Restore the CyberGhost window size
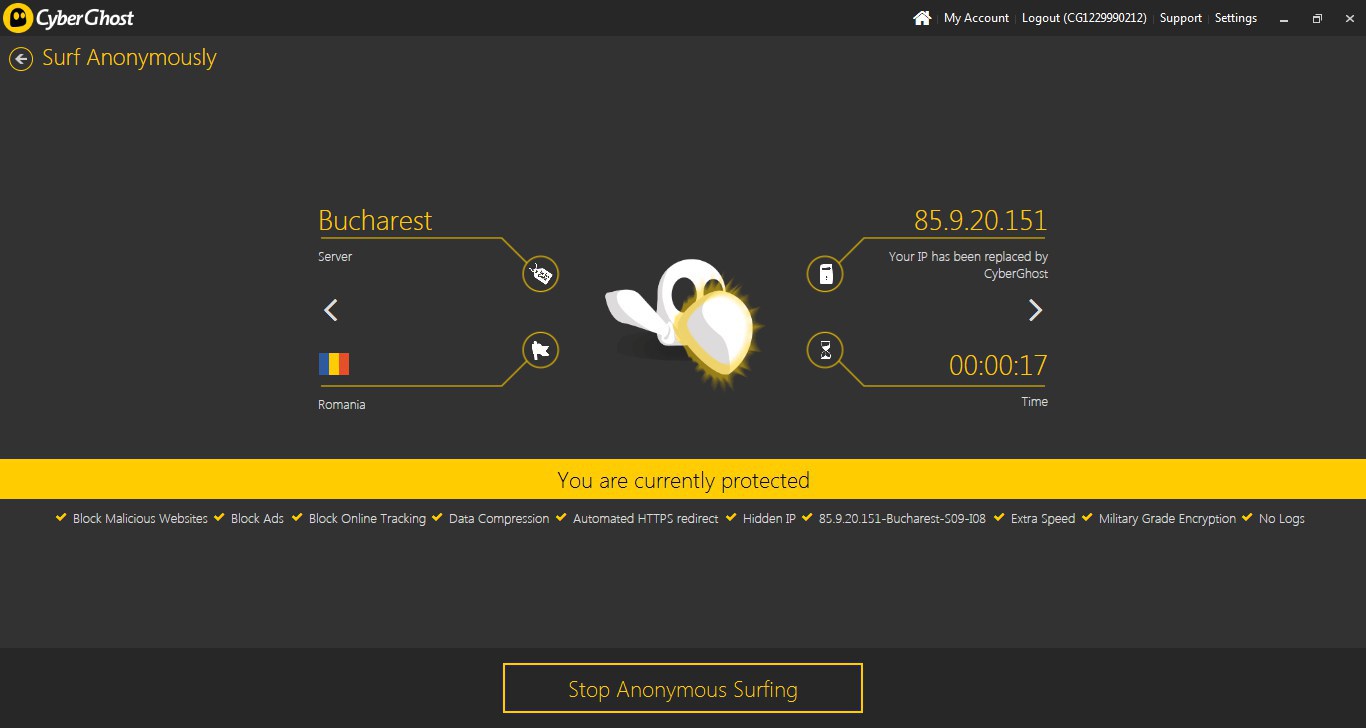This screenshot has width=1366, height=728. pyautogui.click(x=1317, y=18)
